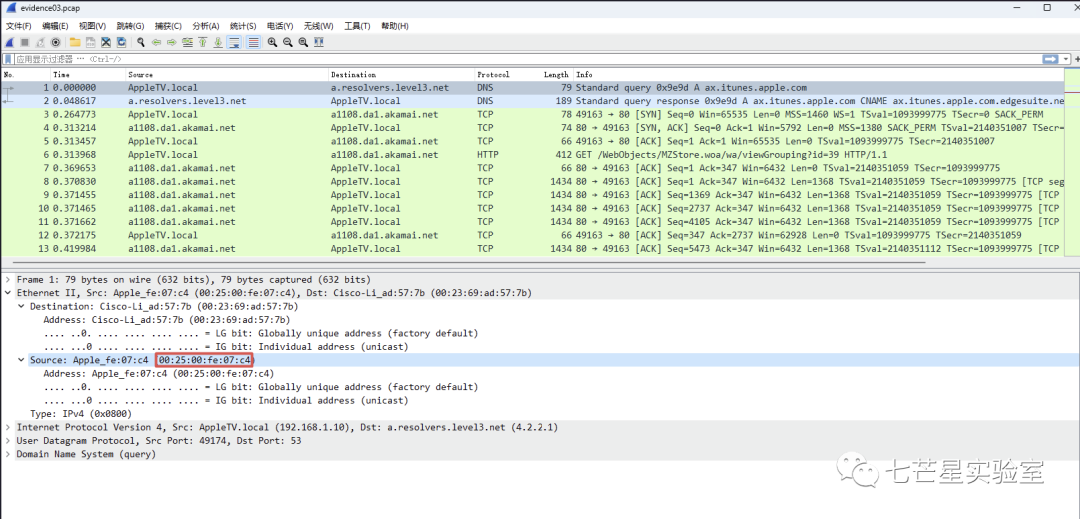Image resolution: width=1080 pixels, height=519 pixels.
Task: Open the 电话(Y) menu
Action: (x=280, y=26)
